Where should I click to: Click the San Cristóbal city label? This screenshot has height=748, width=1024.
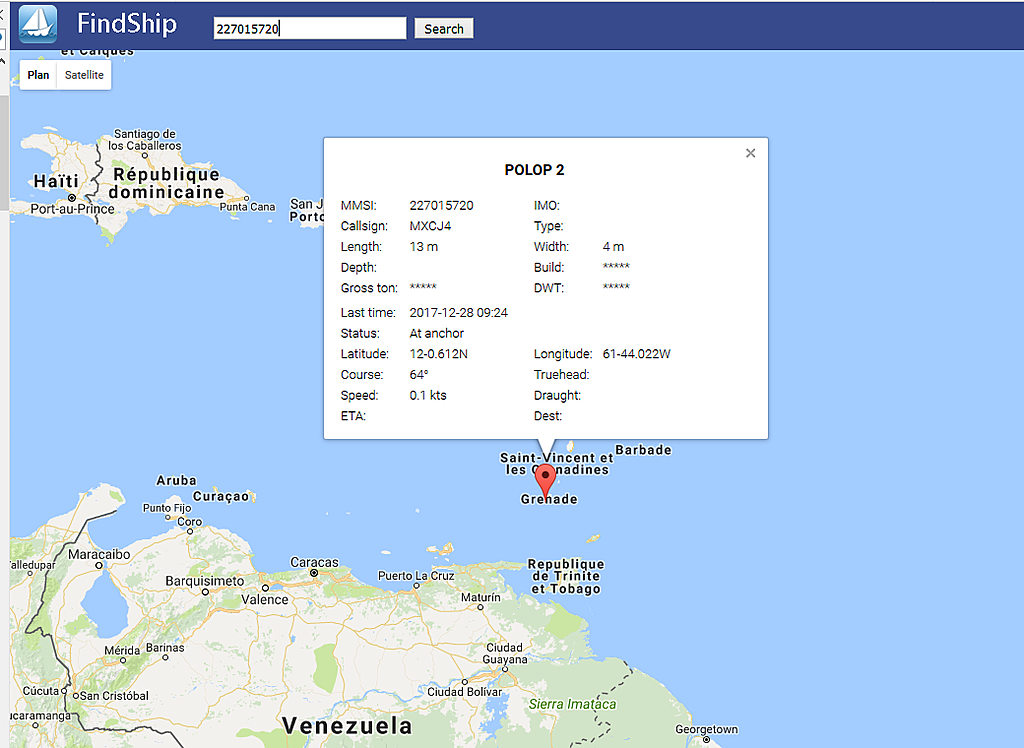(114, 696)
